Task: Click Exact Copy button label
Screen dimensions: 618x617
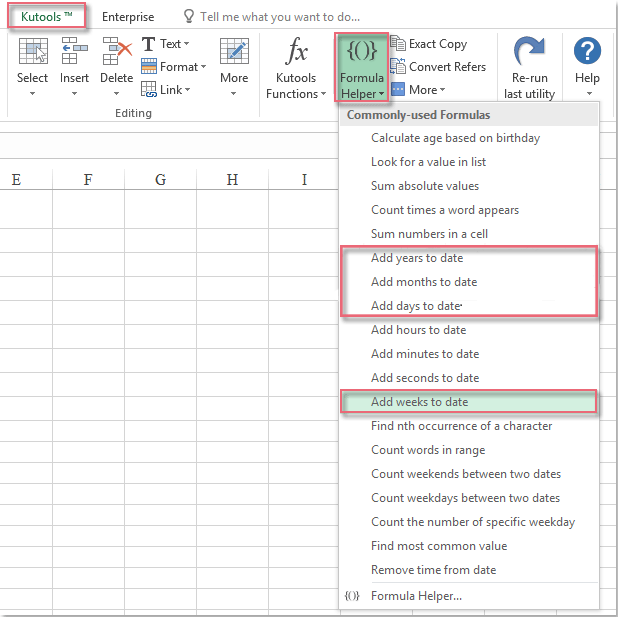Action: click(438, 44)
